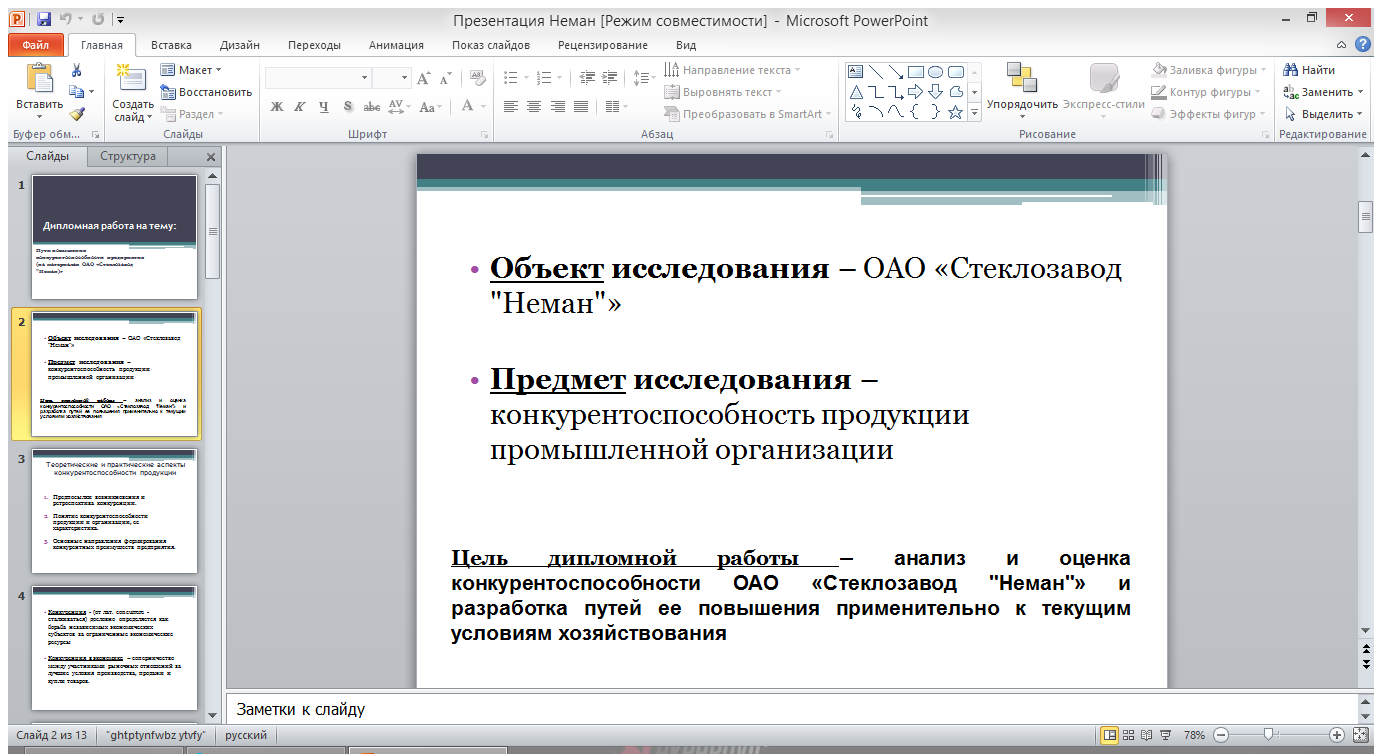Image resolution: width=1382 pixels, height=754 pixels.
Task: Switch to Normal view icon in status bar
Action: 1109,735
